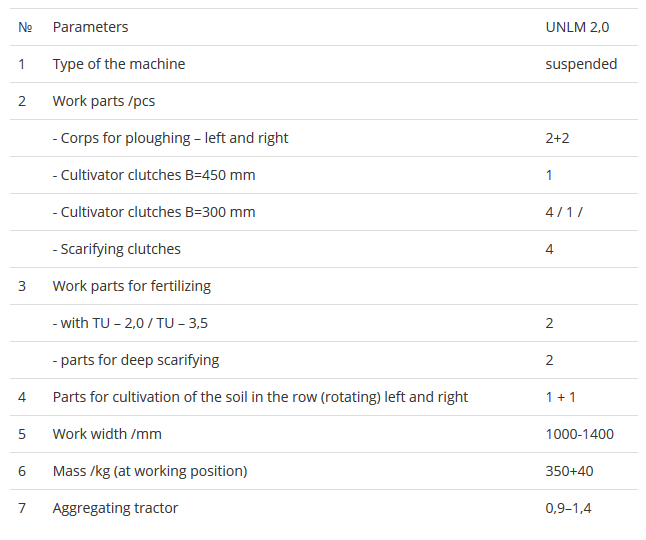The height and width of the screenshot is (540, 646).
Task: Click the 'UNLM 2,0' column header
Action: point(577,27)
